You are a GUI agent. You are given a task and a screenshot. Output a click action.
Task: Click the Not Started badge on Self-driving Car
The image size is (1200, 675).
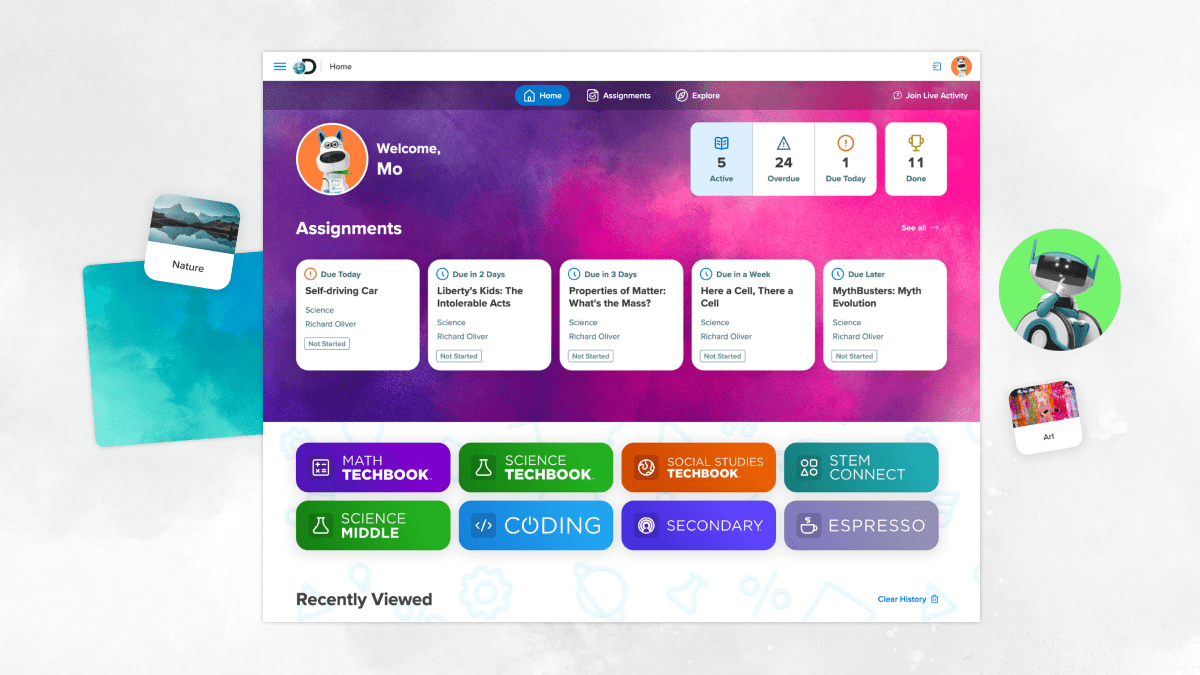click(x=327, y=344)
